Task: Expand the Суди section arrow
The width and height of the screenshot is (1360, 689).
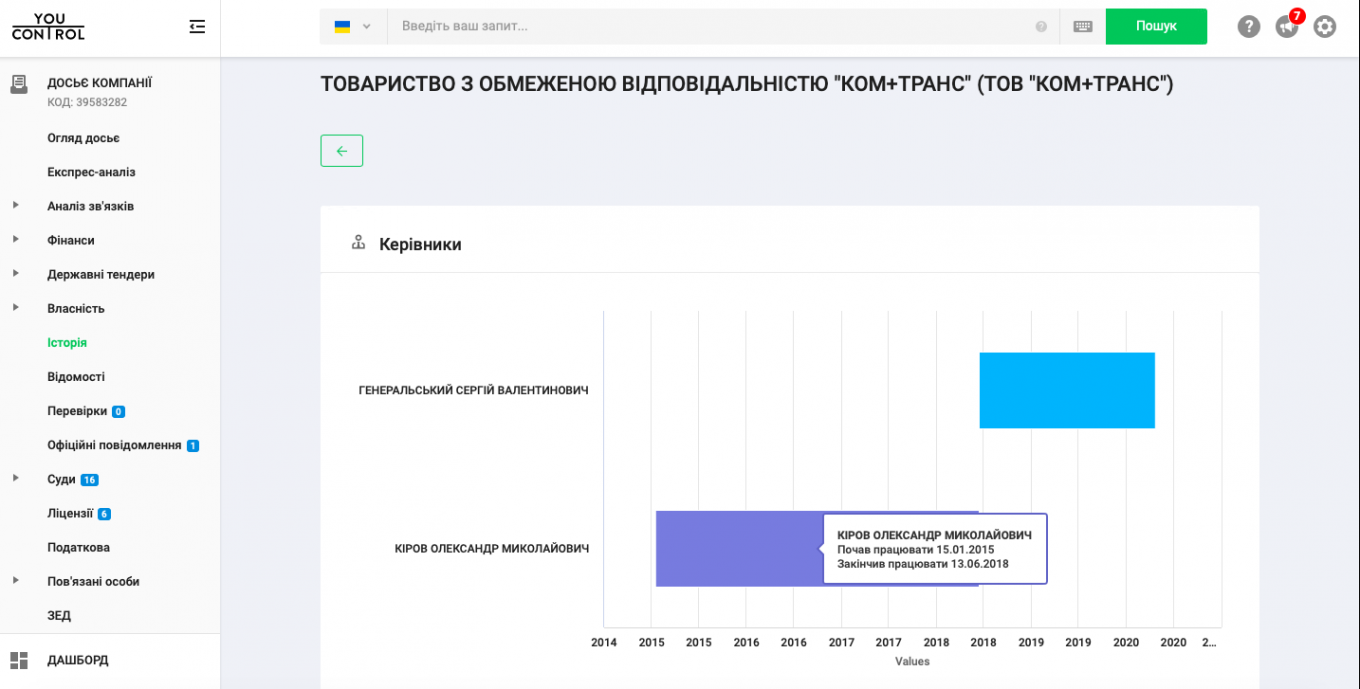Action: [16, 479]
